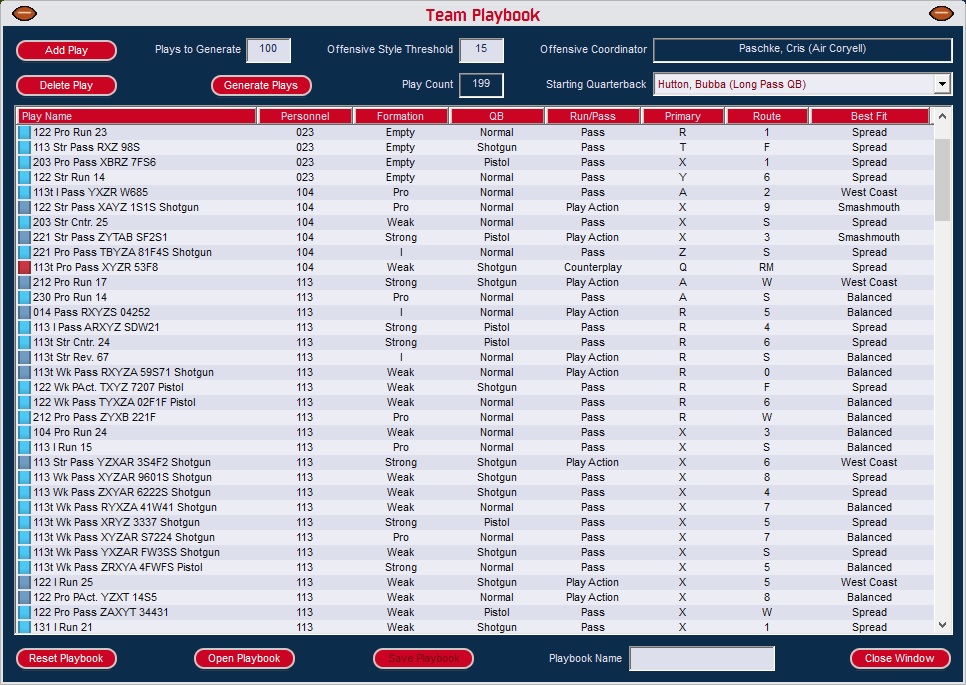The width and height of the screenshot is (966, 685).
Task: Open the Offensive Coordinator selector
Action: click(802, 48)
